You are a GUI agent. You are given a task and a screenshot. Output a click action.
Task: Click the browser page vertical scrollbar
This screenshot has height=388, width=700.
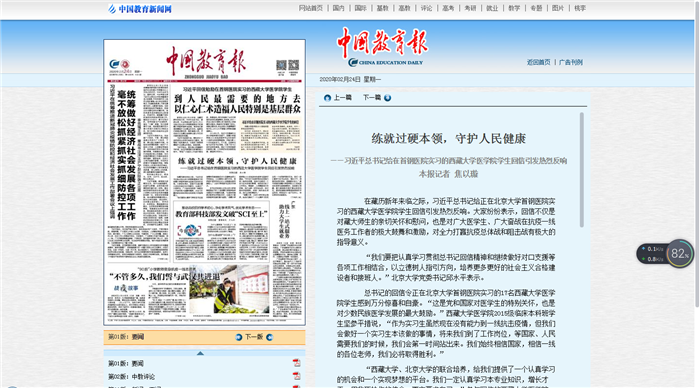[x=697, y=154]
